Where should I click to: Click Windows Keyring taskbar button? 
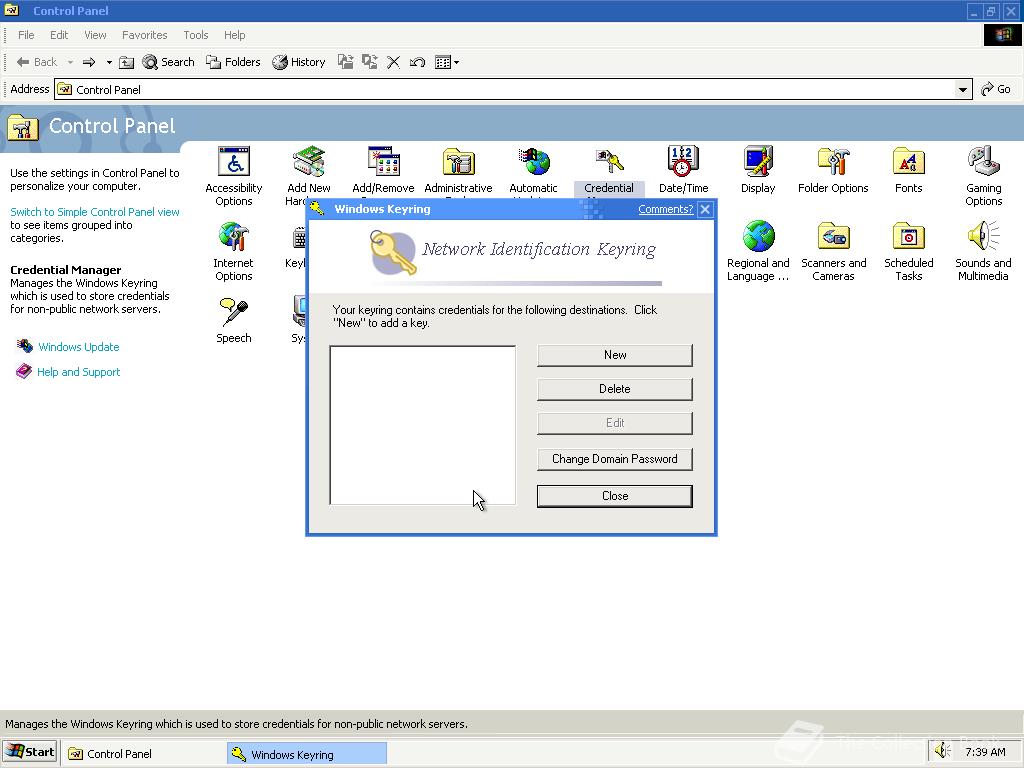(307, 754)
